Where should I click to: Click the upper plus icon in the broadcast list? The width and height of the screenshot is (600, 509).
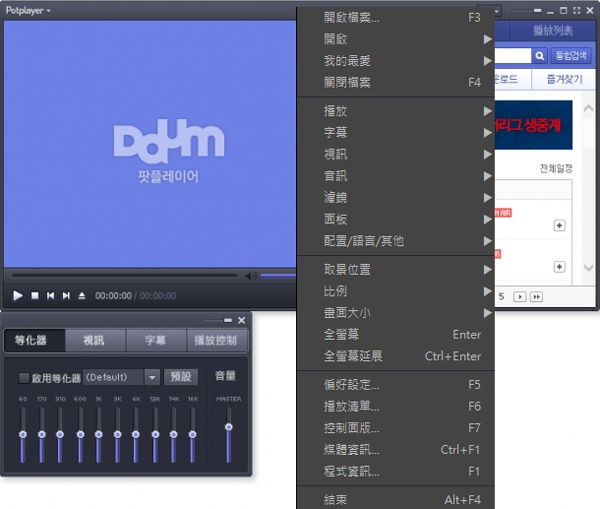pyautogui.click(x=559, y=225)
